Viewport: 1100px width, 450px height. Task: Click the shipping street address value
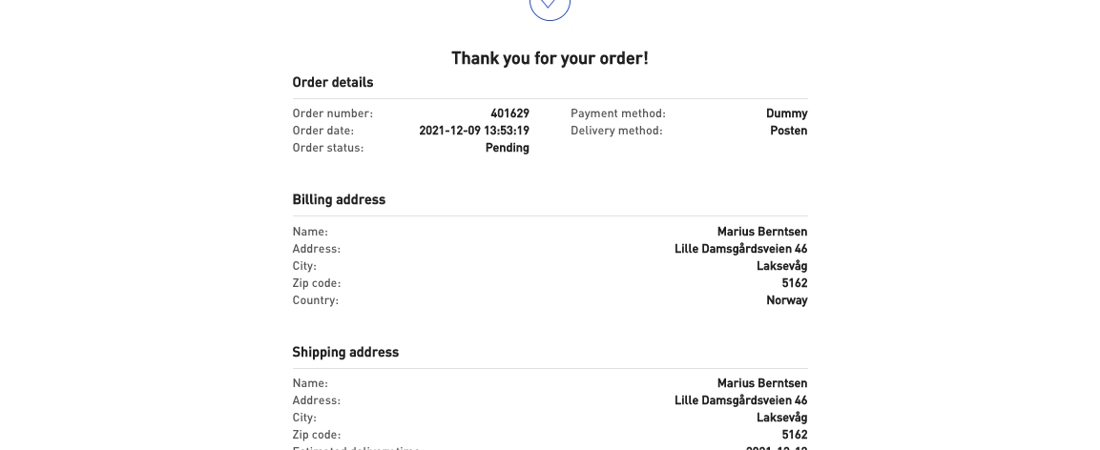point(740,400)
